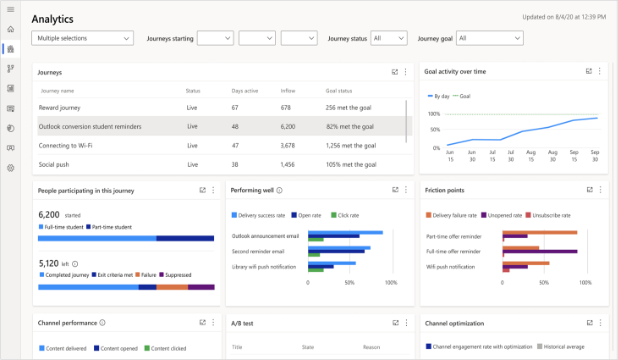Go to Home in the sidebar
The height and width of the screenshot is (360, 618).
[11, 29]
